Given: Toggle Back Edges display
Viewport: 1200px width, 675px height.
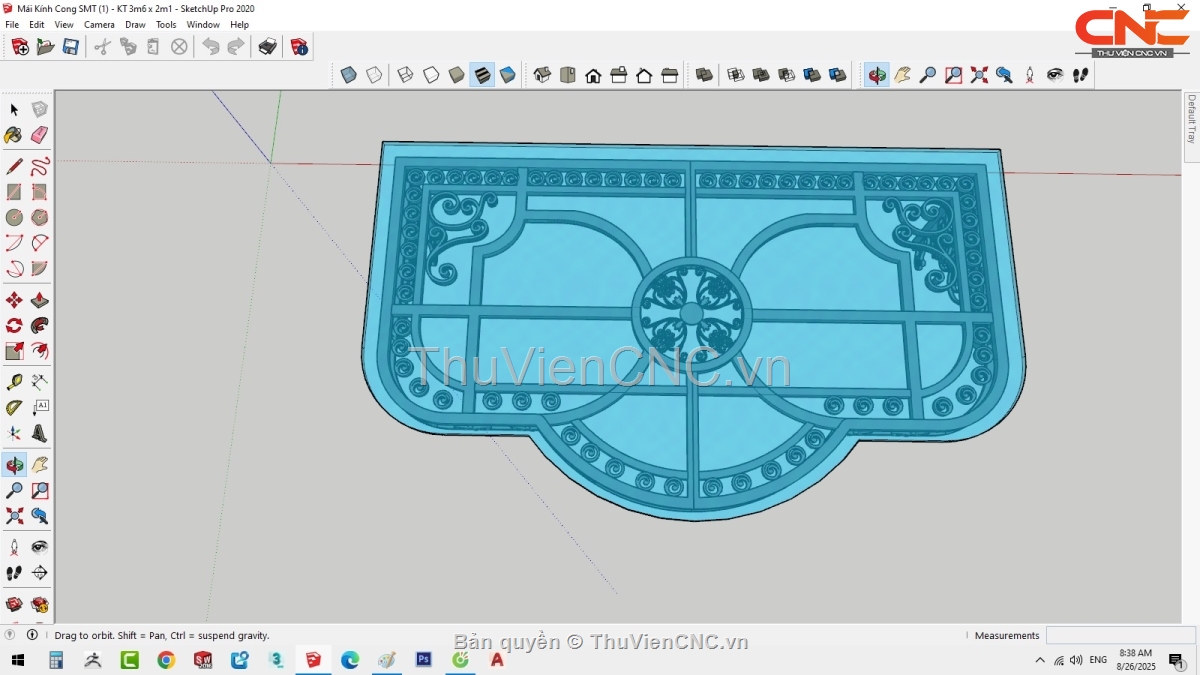Looking at the screenshot, I should pyautogui.click(x=374, y=75).
